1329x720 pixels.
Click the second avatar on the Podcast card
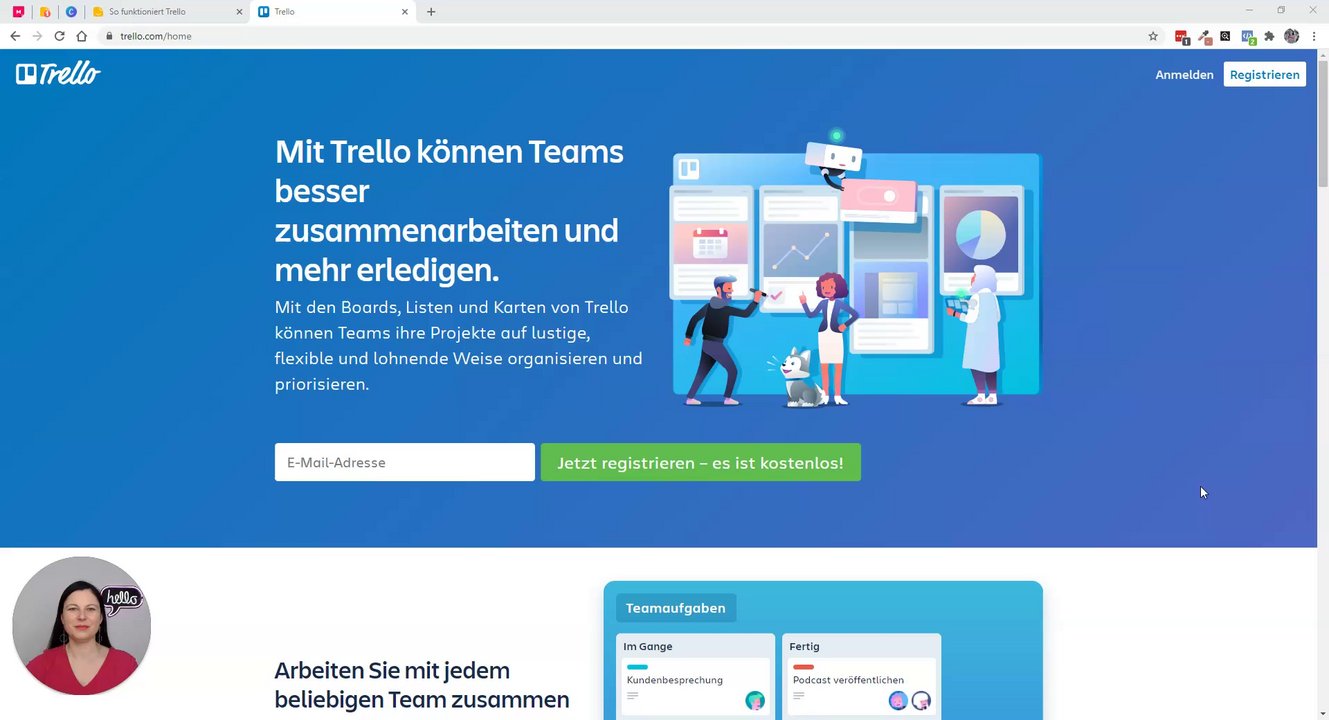tap(921, 700)
